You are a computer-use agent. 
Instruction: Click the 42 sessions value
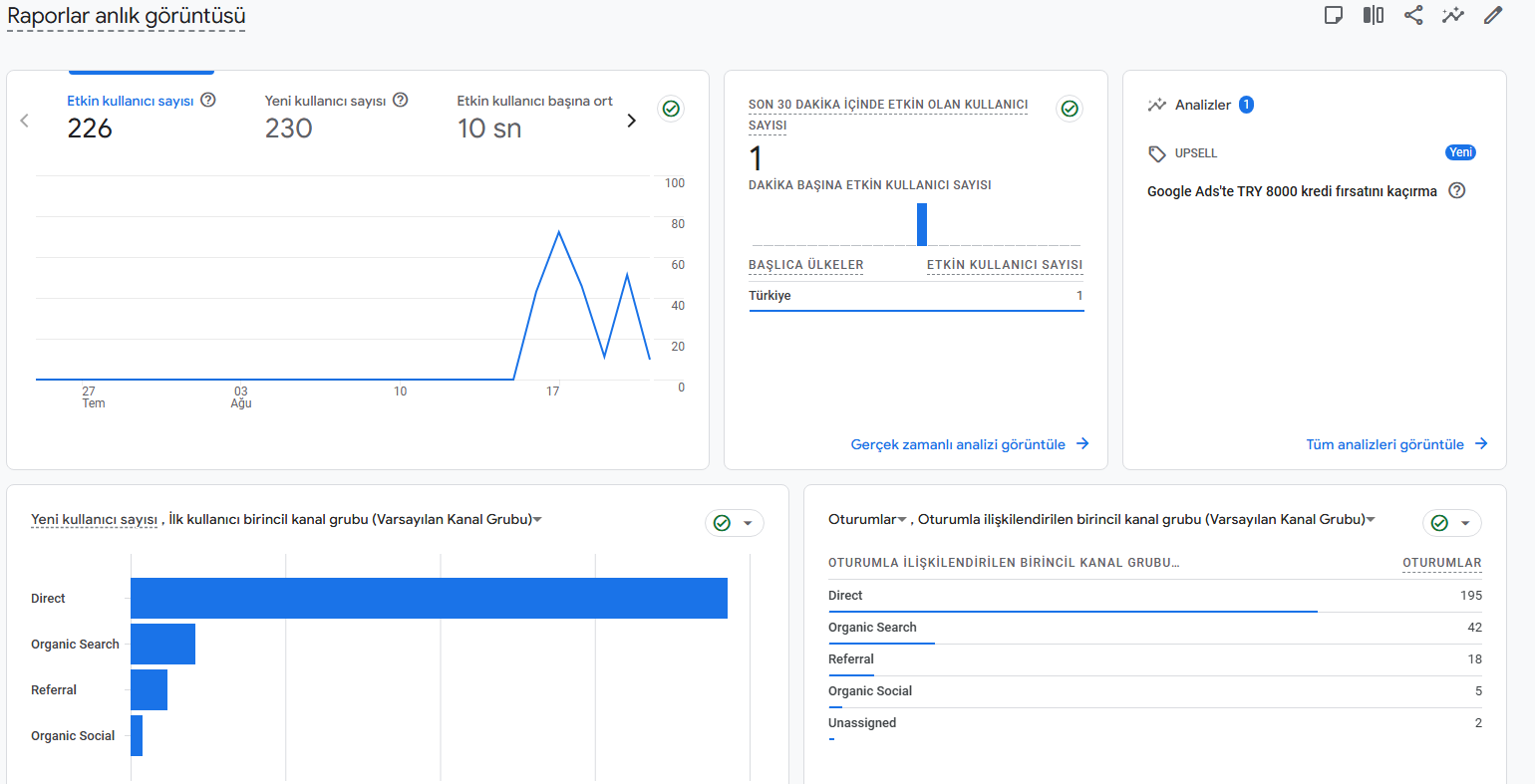[1475, 628]
